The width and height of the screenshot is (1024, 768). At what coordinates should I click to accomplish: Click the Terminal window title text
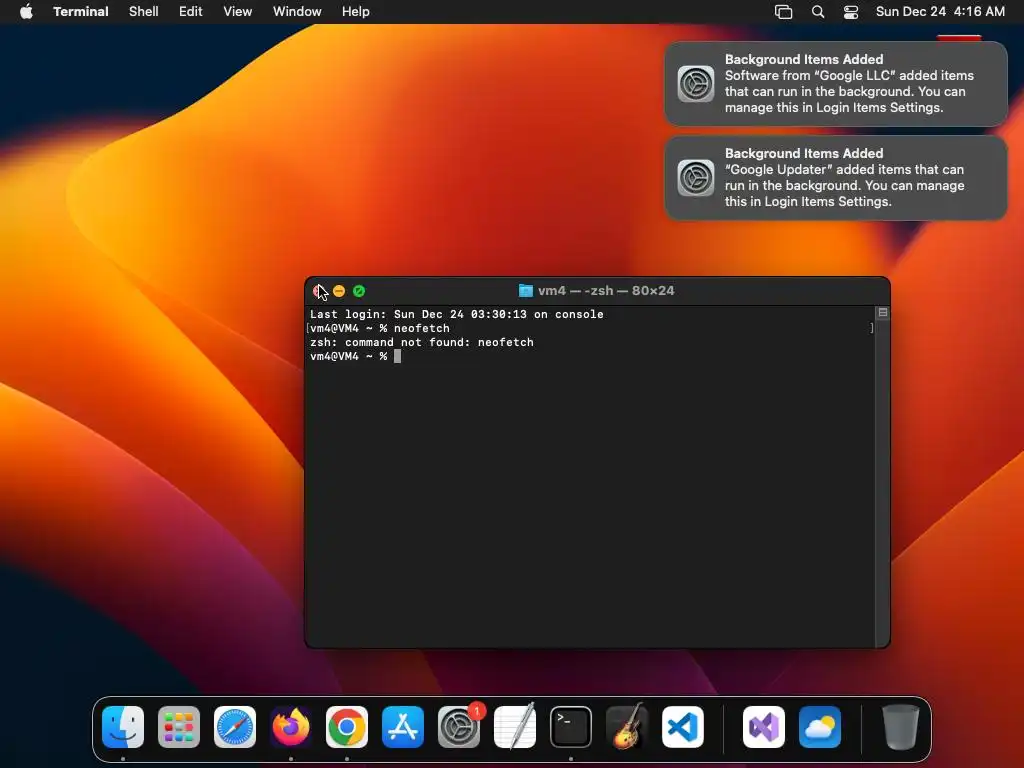click(x=606, y=291)
